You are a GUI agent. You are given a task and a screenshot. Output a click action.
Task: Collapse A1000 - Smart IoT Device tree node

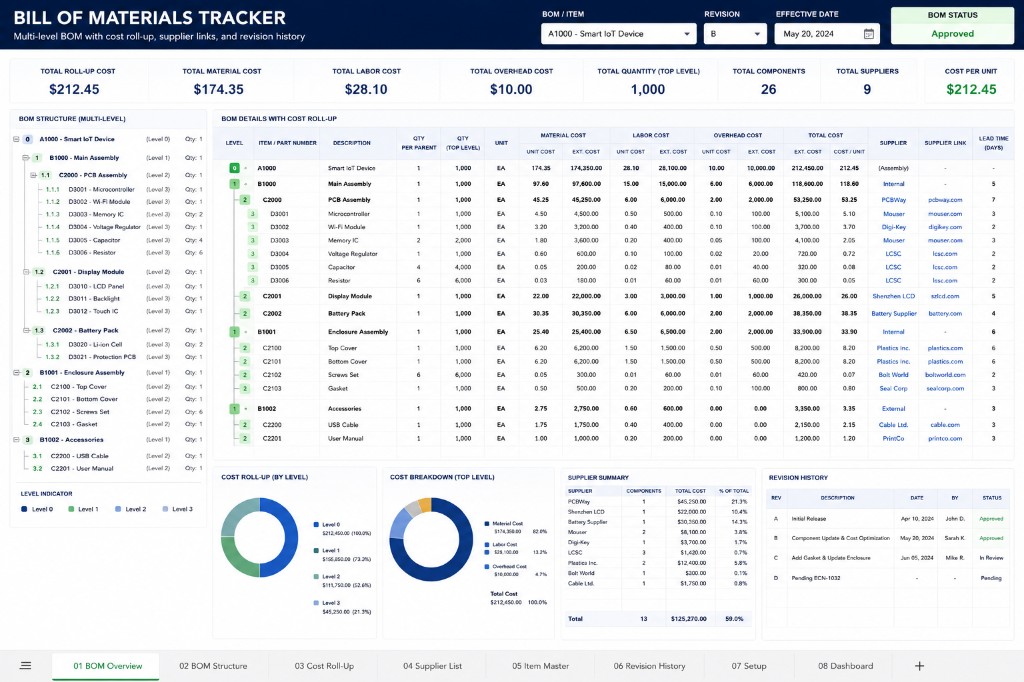(16, 139)
